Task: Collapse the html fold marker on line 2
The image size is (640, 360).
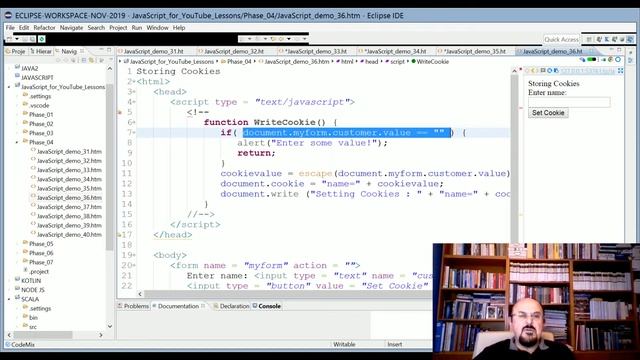Action: (134, 82)
